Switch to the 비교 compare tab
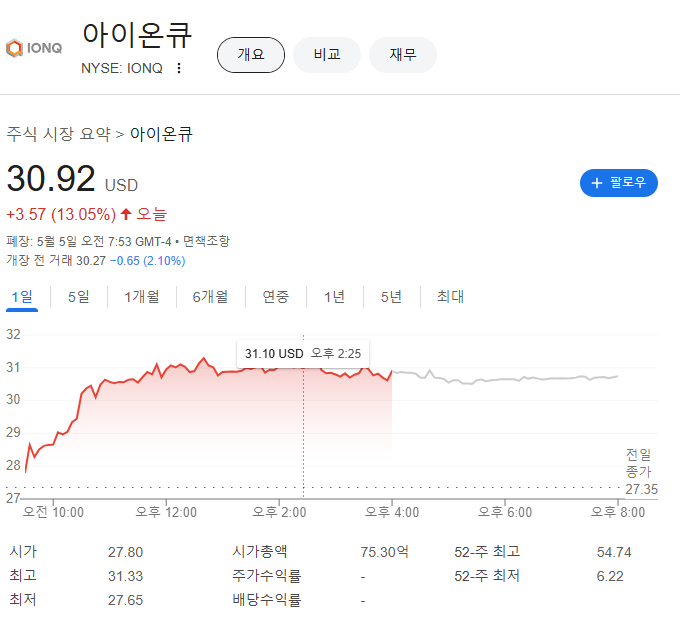680x621 pixels. 327,55
